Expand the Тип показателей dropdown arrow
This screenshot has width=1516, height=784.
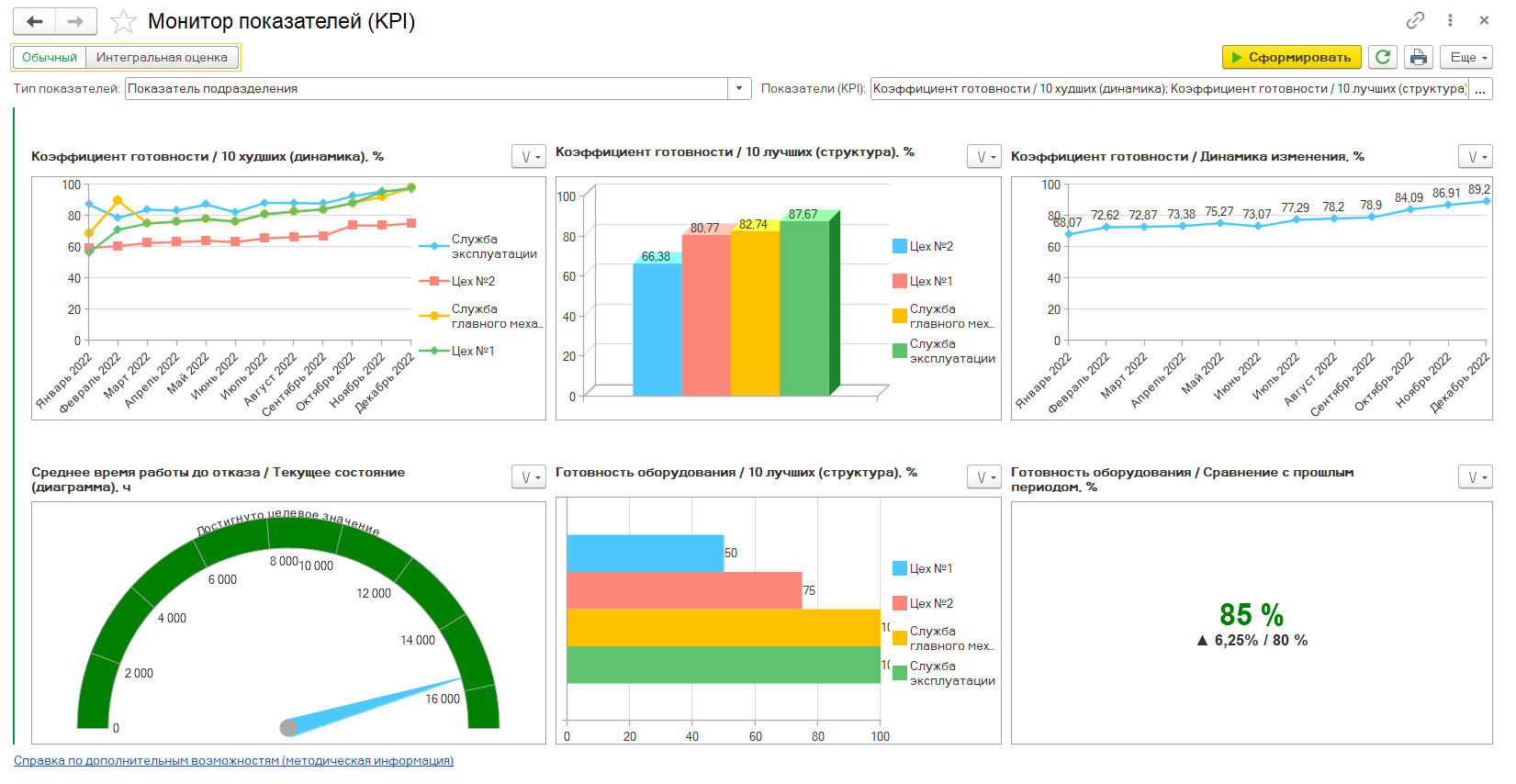click(x=740, y=88)
